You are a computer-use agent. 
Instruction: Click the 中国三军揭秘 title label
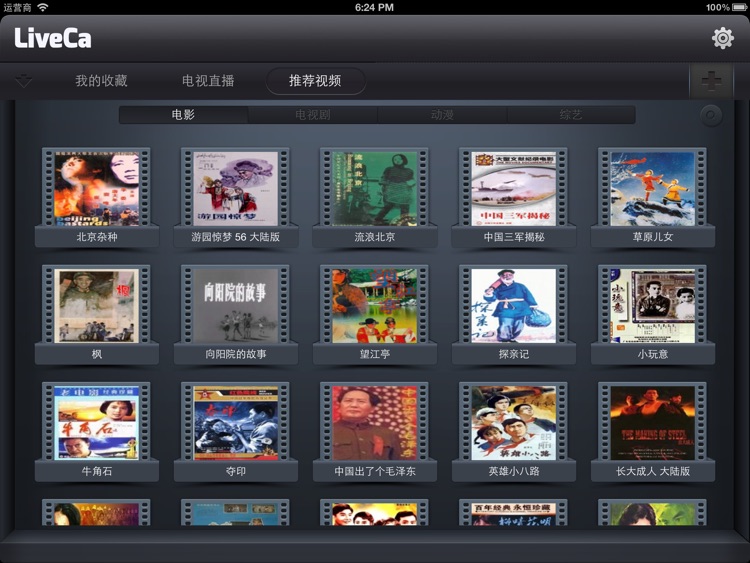514,237
